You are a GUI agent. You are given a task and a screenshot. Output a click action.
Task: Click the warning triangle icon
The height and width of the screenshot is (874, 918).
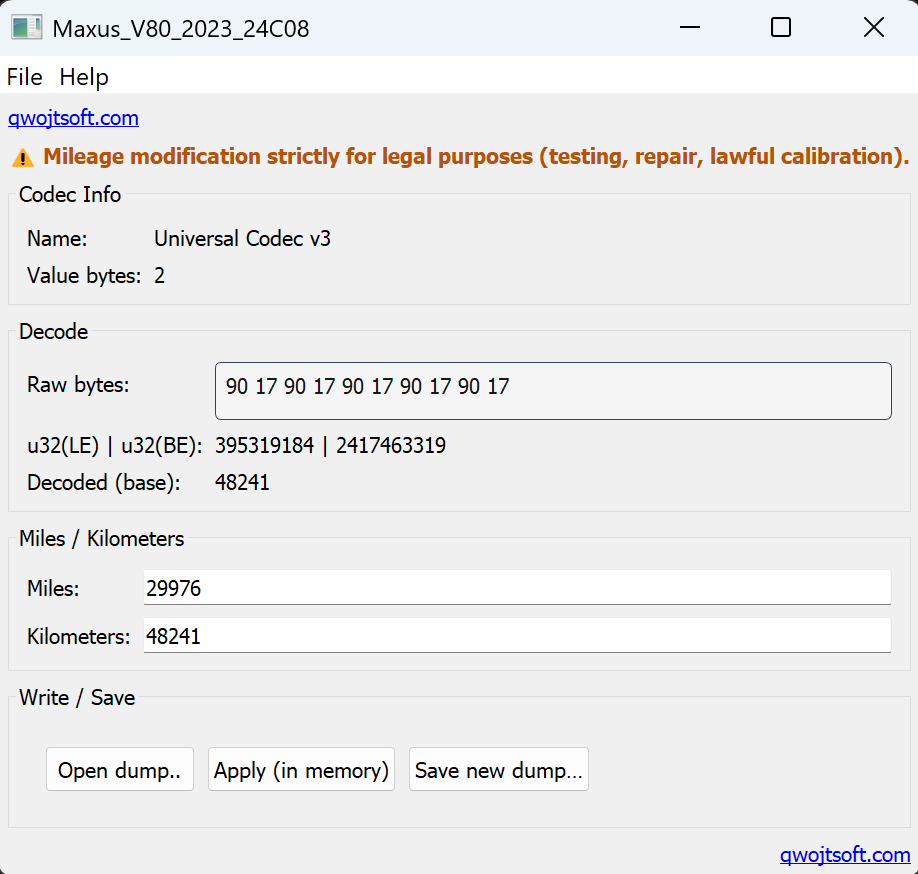pos(22,156)
